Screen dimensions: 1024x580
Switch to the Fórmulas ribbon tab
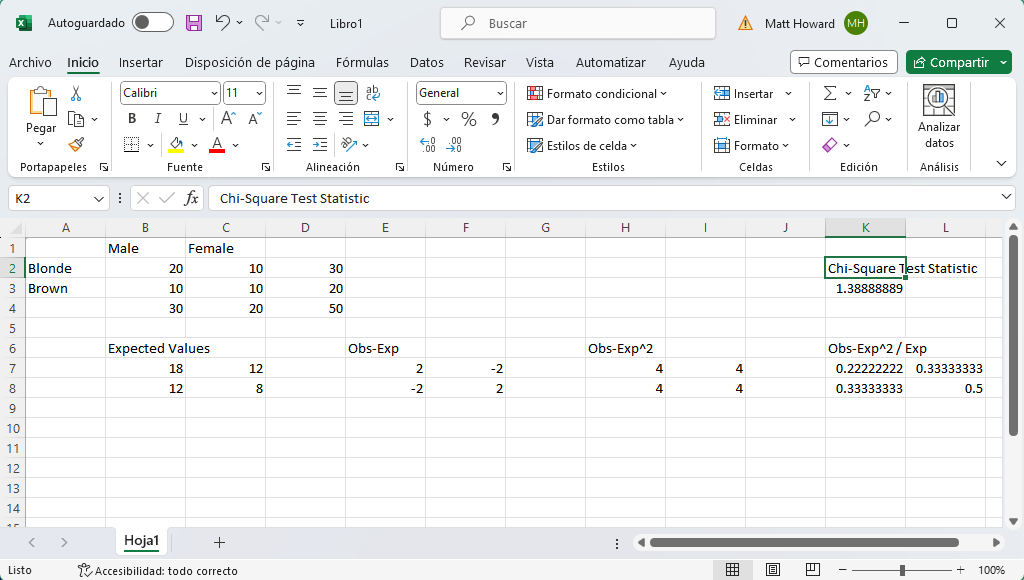pyautogui.click(x=362, y=62)
